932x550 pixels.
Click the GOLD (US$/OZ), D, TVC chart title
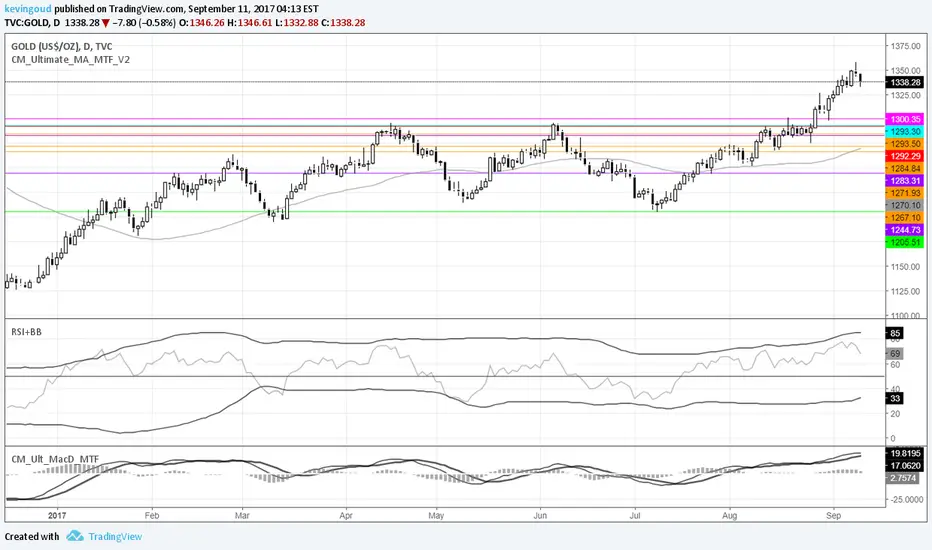(62, 46)
